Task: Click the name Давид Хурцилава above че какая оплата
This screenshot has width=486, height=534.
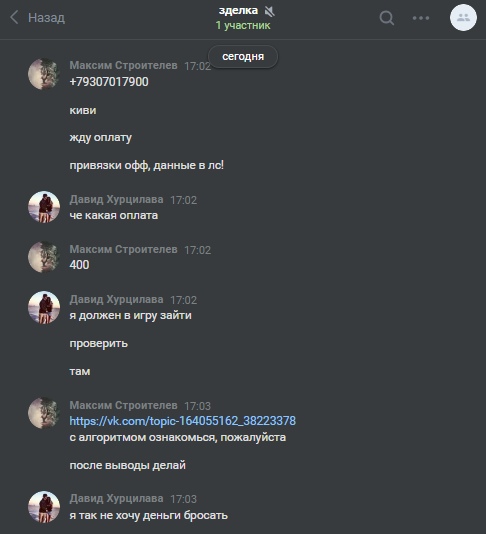Action: tap(116, 199)
